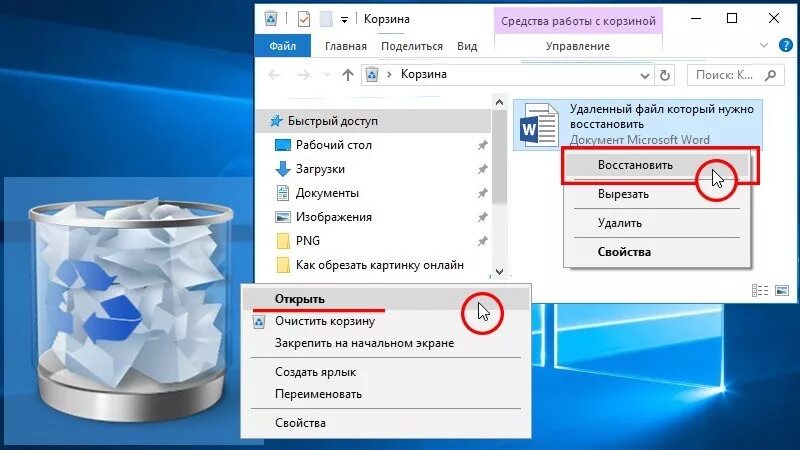Viewport: 800px width, 450px height.
Task: Go back using the left arrow button
Action: pyautogui.click(x=274, y=75)
